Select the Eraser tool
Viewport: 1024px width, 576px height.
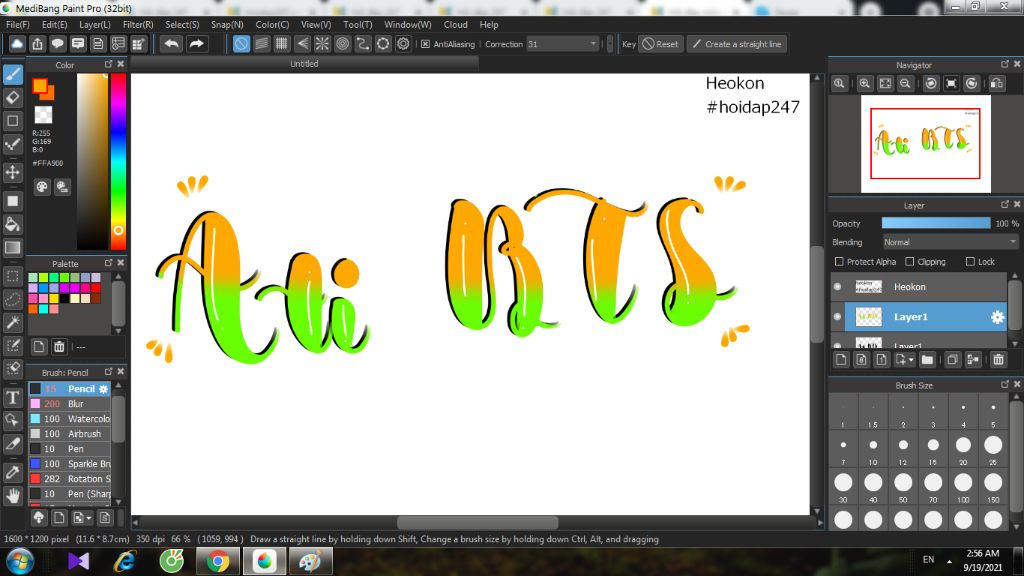[12, 97]
